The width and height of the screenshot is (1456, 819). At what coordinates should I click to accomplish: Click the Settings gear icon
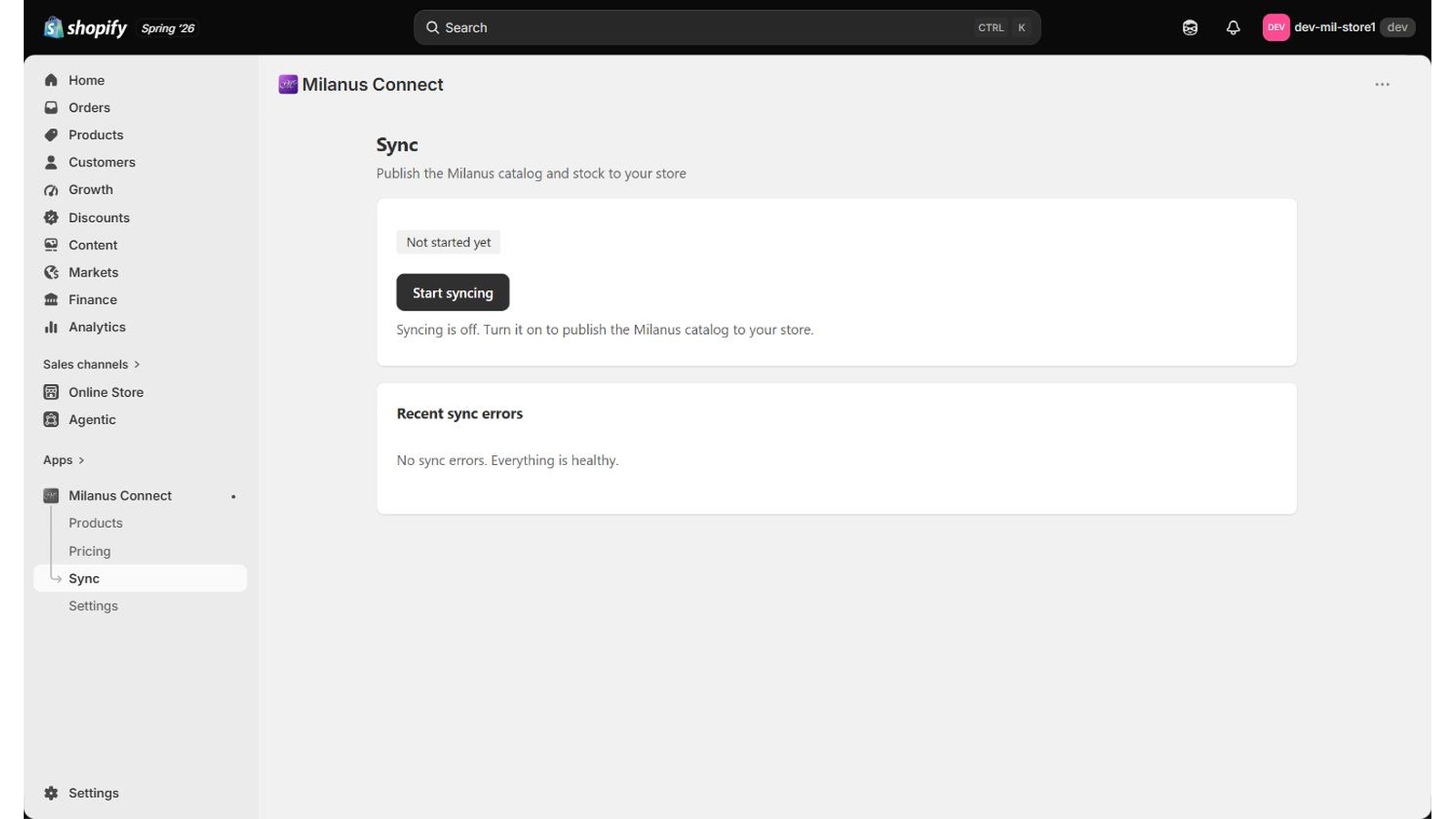pos(51,794)
